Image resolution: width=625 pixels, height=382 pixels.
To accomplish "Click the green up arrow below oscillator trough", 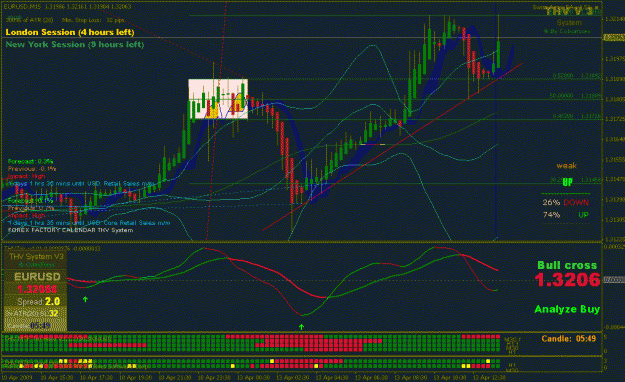I will pyautogui.click(x=301, y=327).
